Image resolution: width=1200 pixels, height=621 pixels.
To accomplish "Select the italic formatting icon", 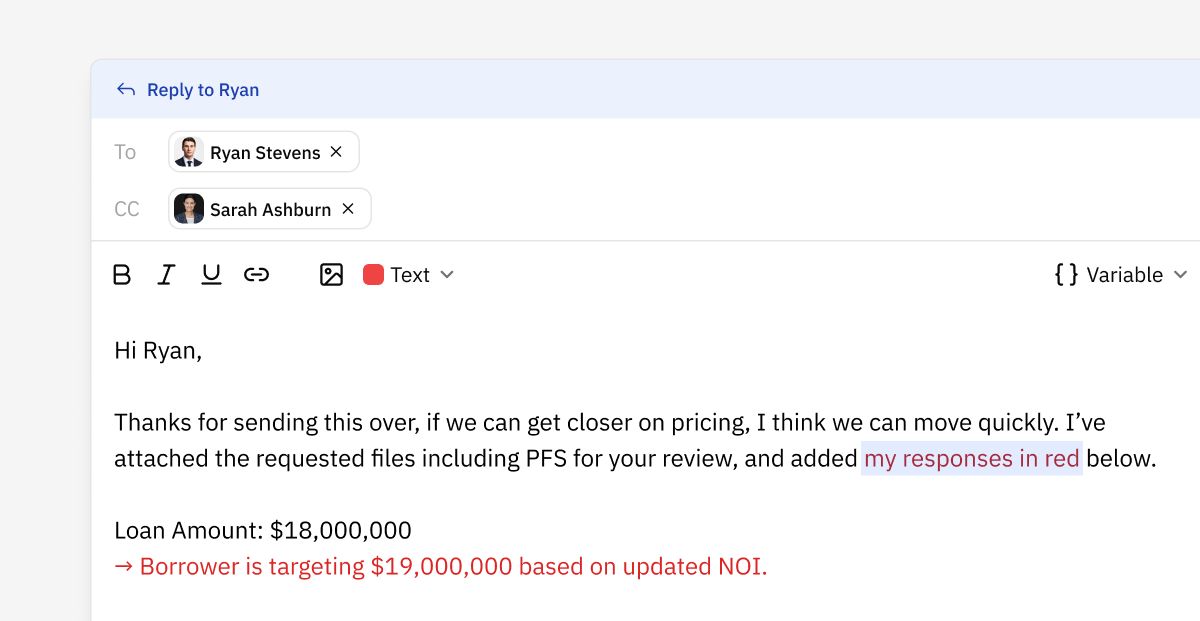I will click(166, 274).
